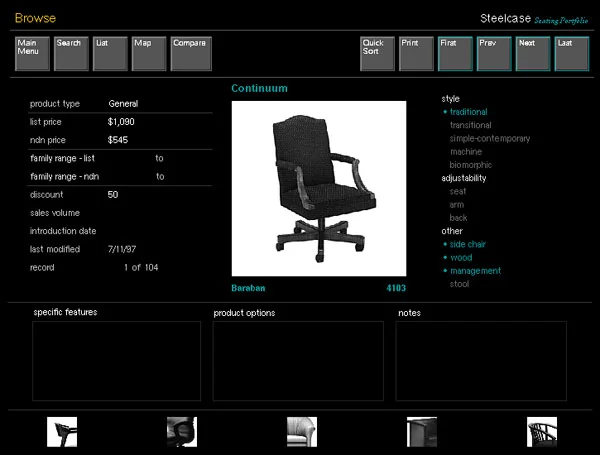The image size is (600, 455).
Task: Select the fourth thumbnail of dark boxy chair
Action: pyautogui.click(x=422, y=432)
